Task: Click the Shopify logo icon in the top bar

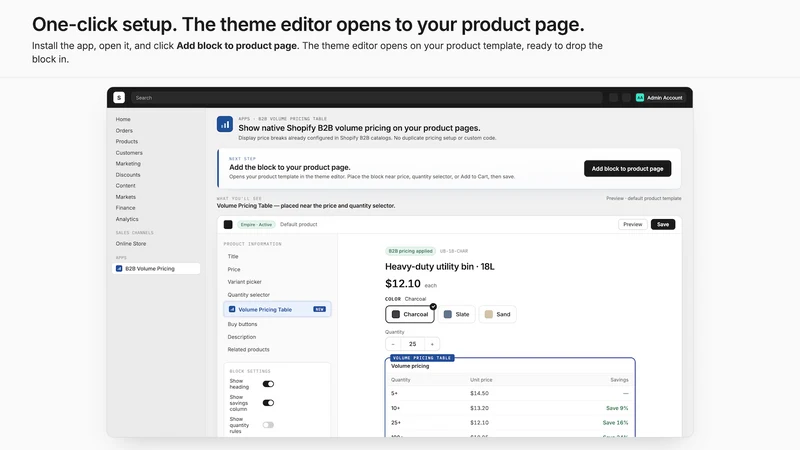Action: 119,97
